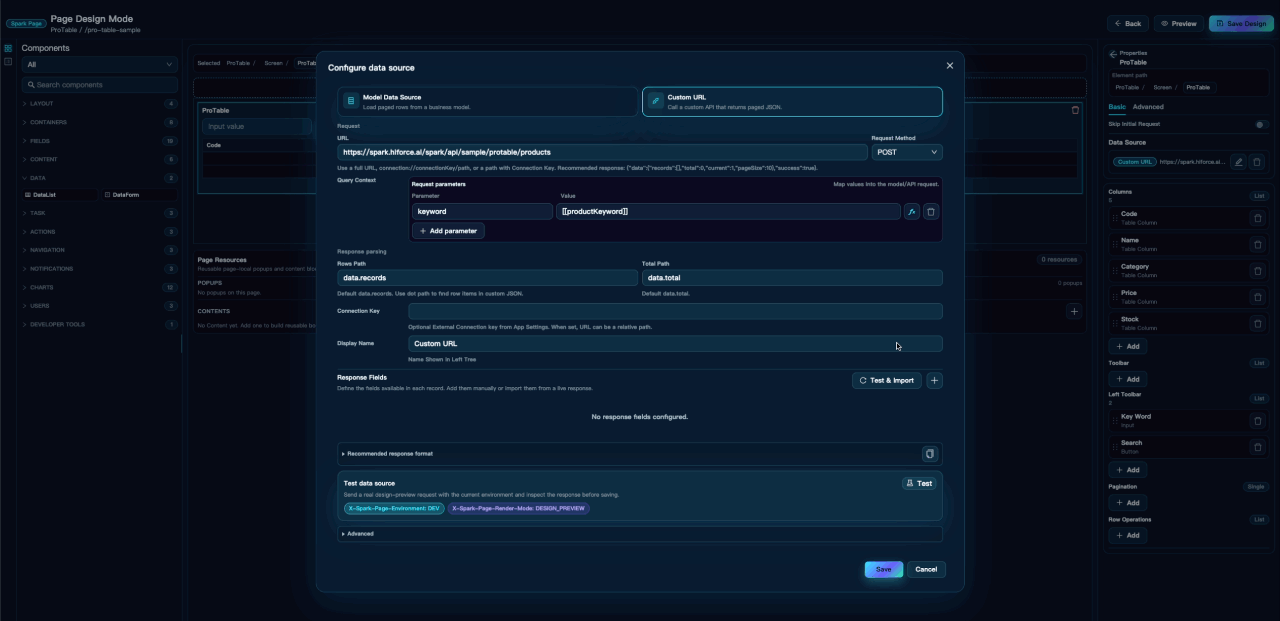
Task: Close the Configure data source dialog
Action: tap(950, 66)
